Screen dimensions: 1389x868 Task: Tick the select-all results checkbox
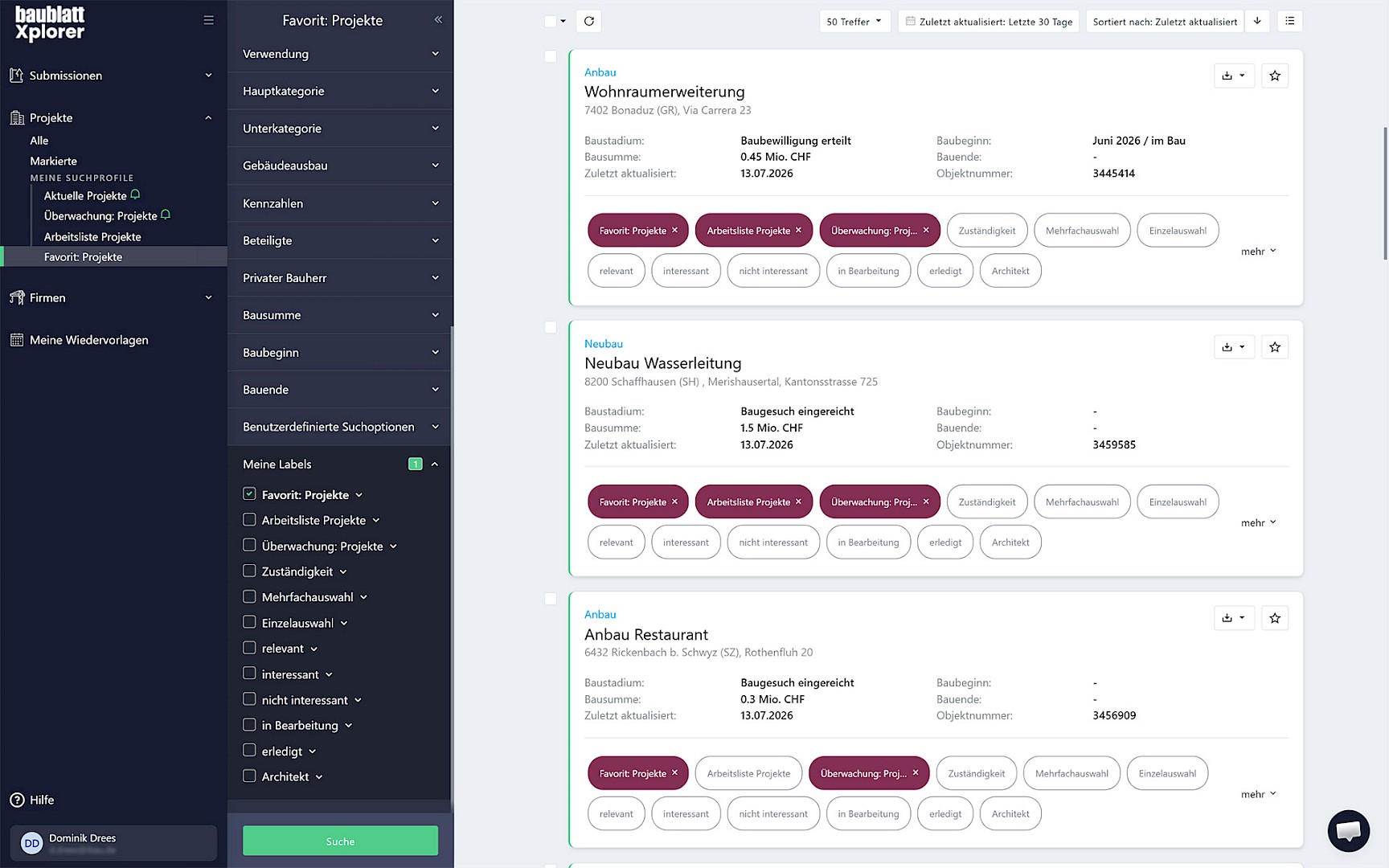pyautogui.click(x=551, y=22)
